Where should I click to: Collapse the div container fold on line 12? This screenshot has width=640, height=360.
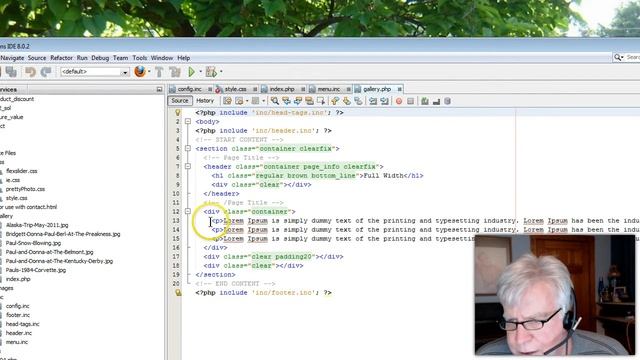coord(188,211)
